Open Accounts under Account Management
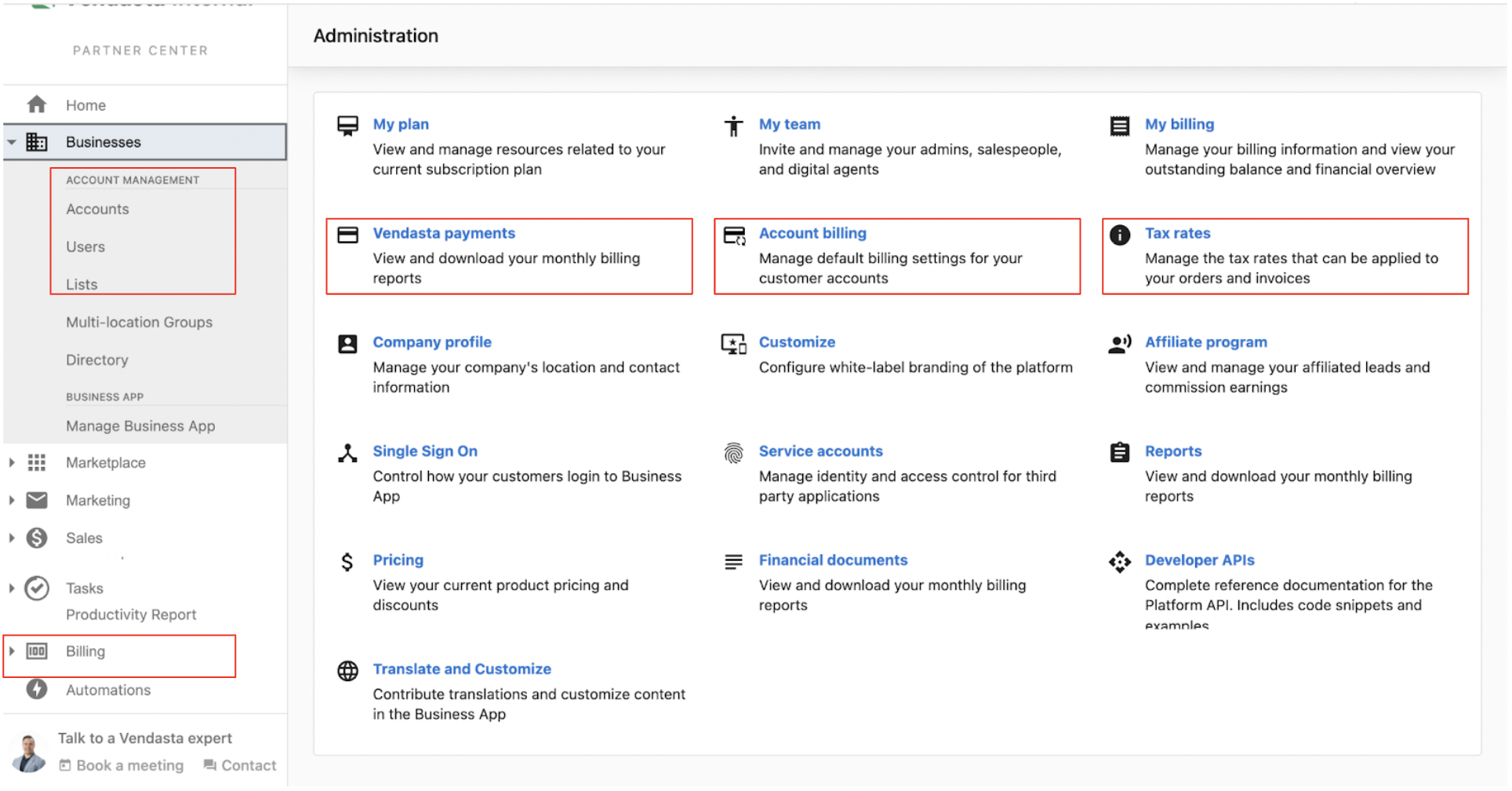 [97, 210]
